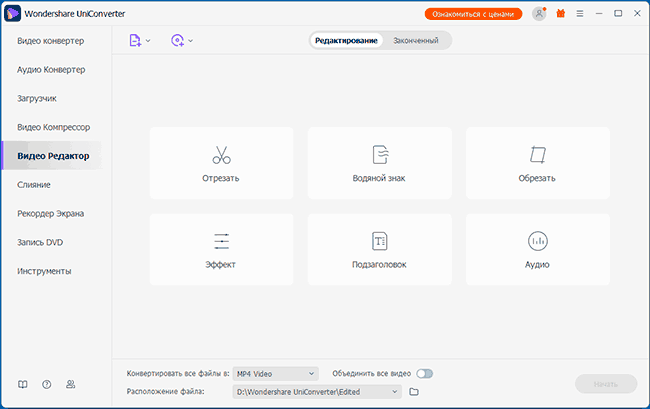Click the Объединить все видео label
Screen dimensions: 650x409
click(x=371, y=373)
